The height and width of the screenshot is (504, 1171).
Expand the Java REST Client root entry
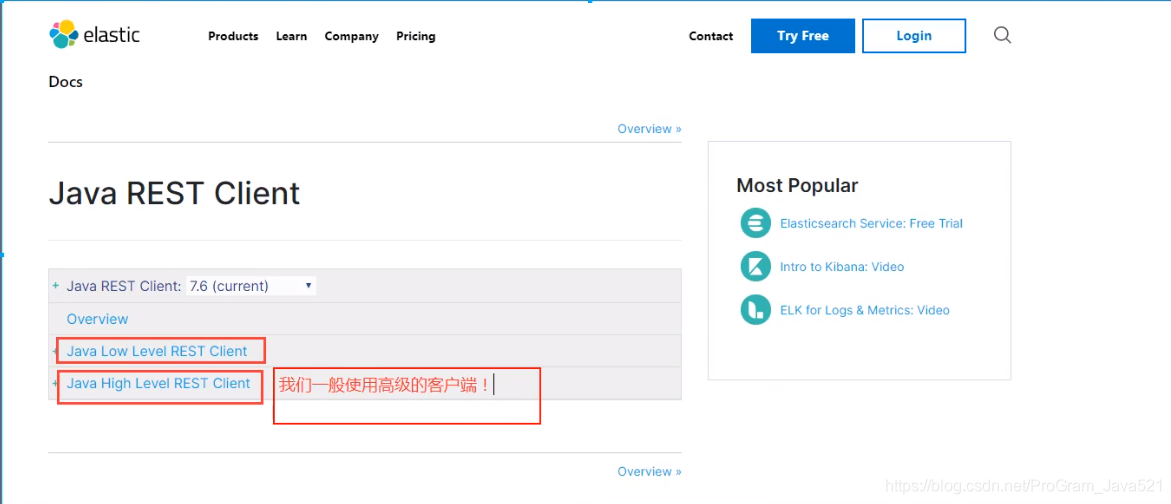pyautogui.click(x=55, y=286)
